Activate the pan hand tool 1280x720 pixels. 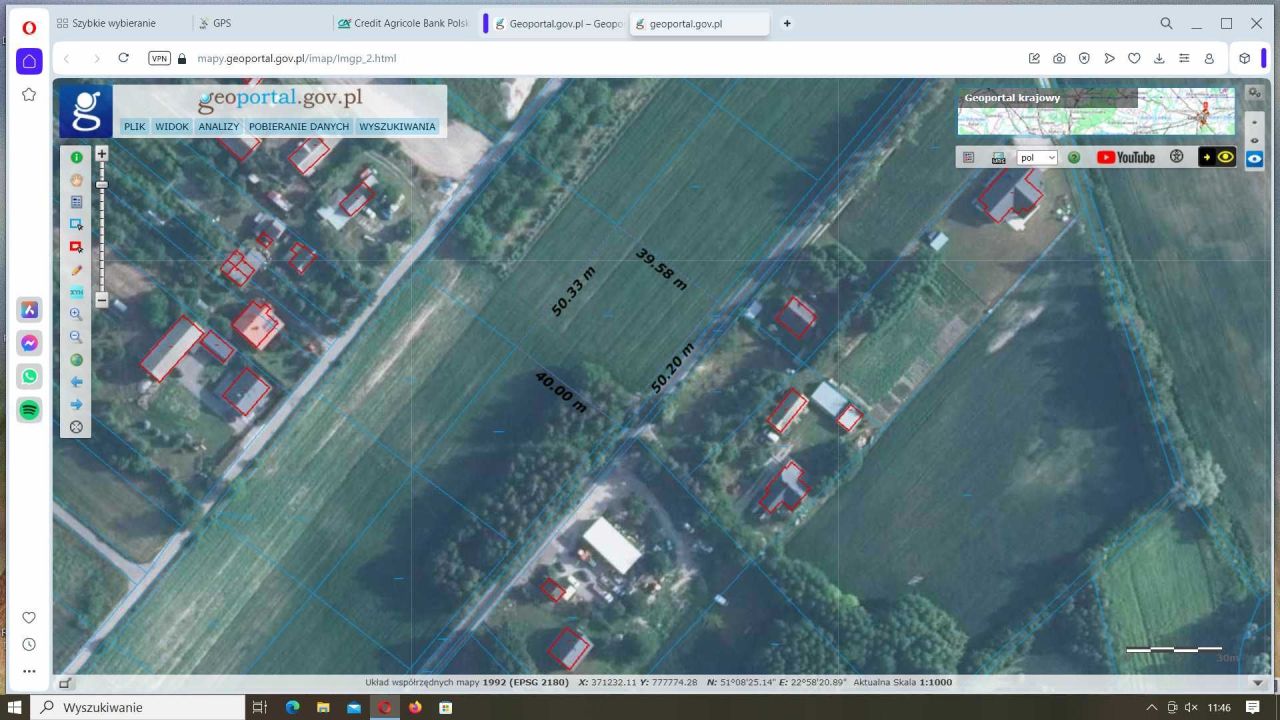(x=76, y=180)
